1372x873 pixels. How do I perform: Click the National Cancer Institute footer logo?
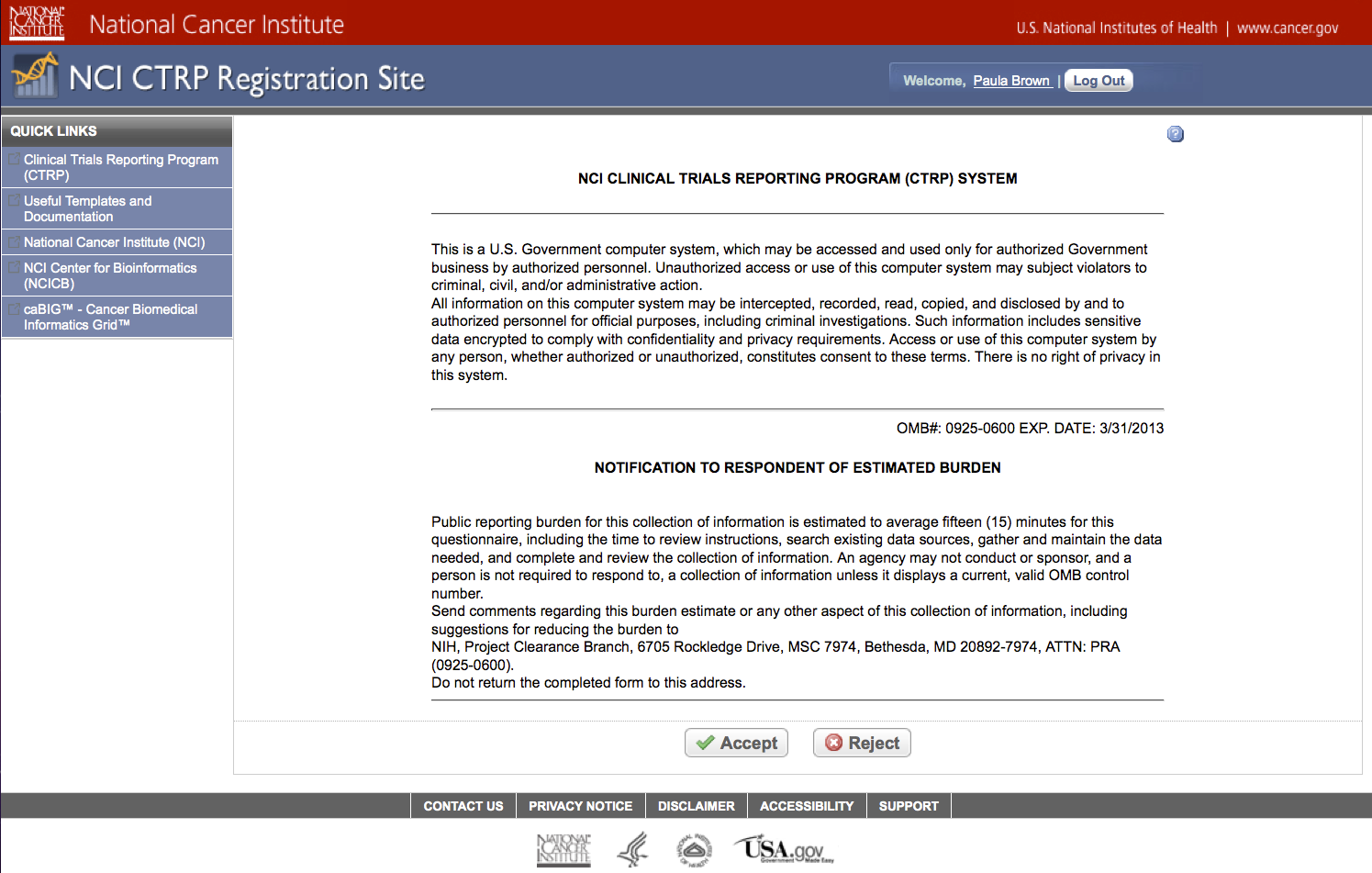point(563,850)
